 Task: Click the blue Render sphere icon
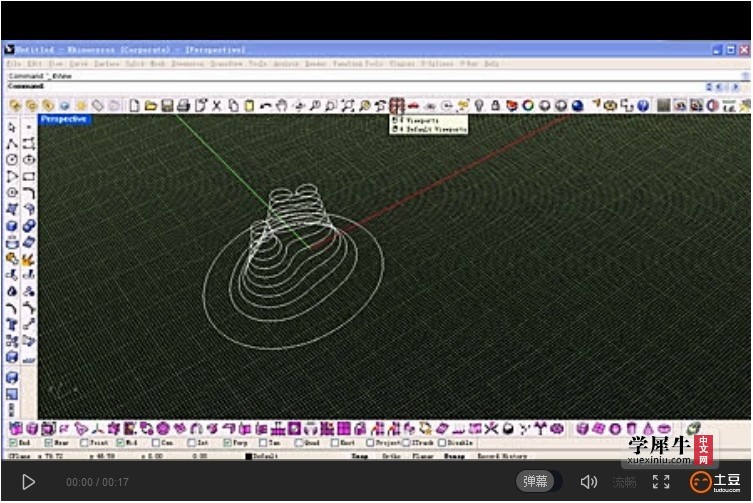(x=578, y=105)
